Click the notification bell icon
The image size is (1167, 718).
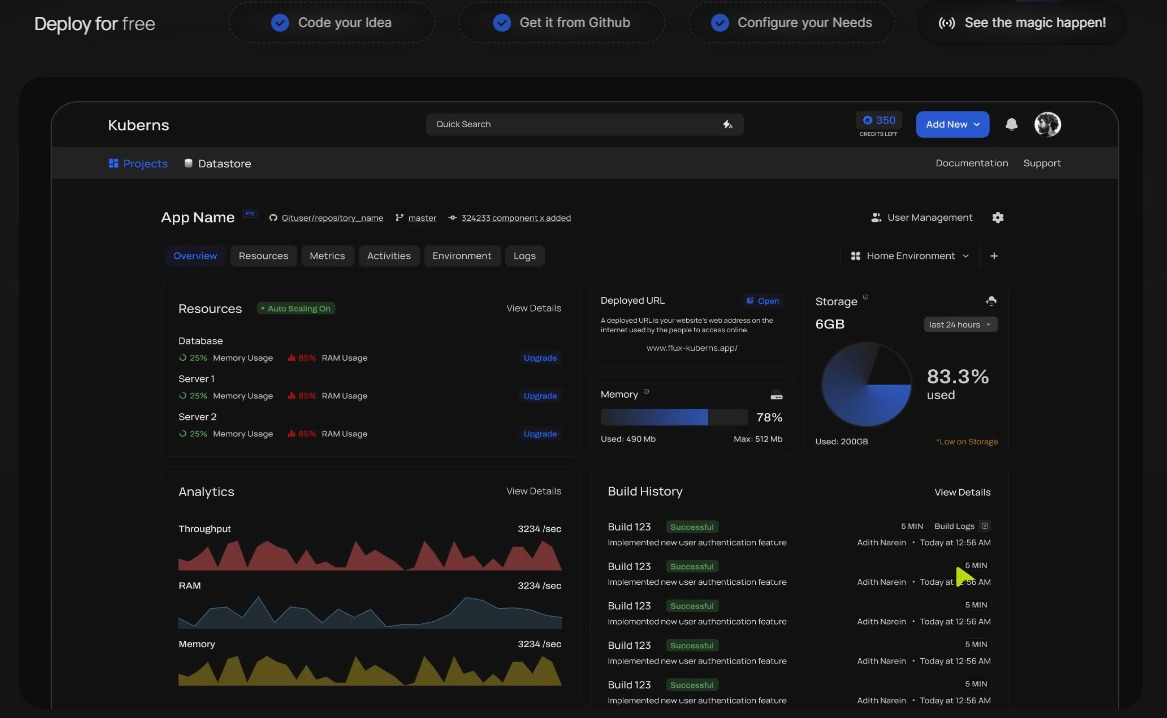point(1011,124)
